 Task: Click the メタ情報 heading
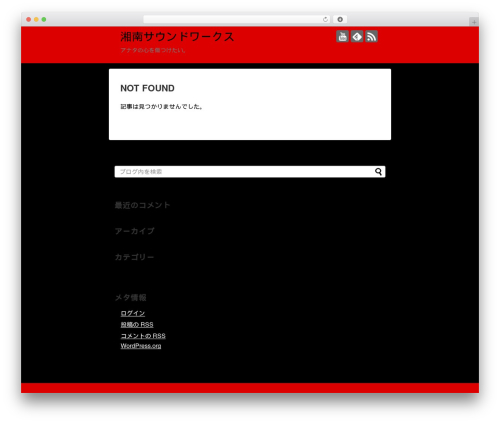(130, 297)
